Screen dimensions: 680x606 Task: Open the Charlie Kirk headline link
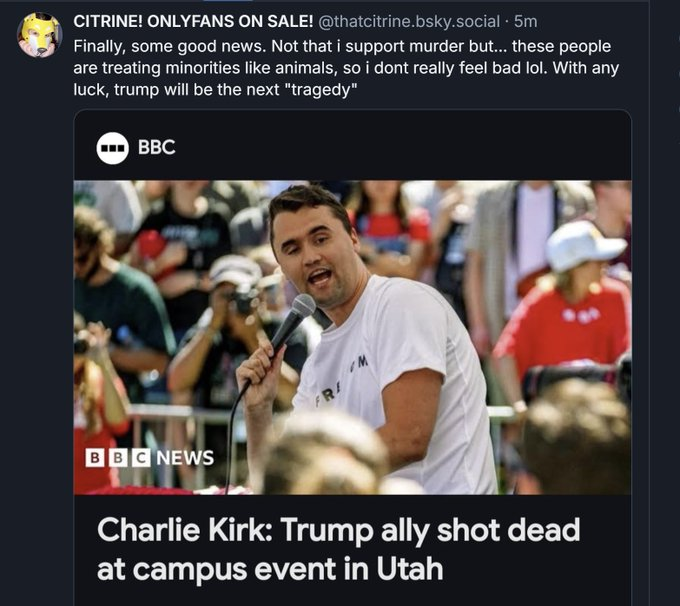[x=338, y=549]
